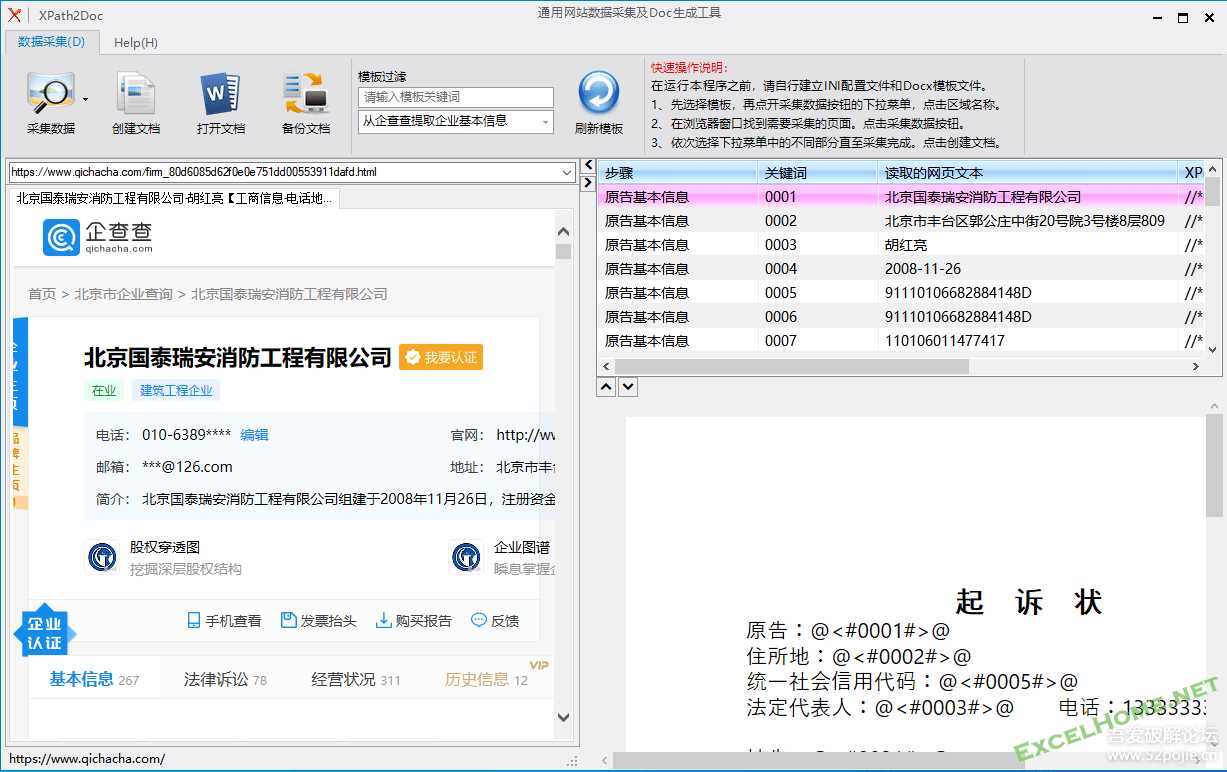Open the 历史信息 12 VIP tab
The image size is (1227, 772).
tap(487, 679)
